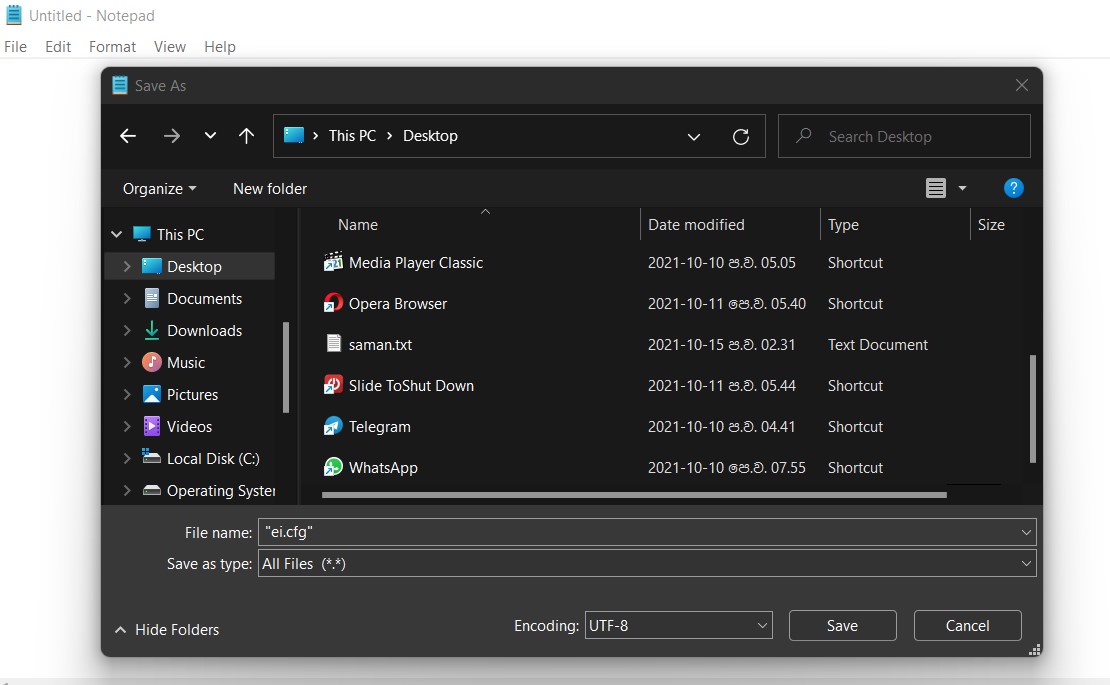This screenshot has height=685, width=1110.
Task: Click the WhatsApp shortcut icon
Action: click(x=333, y=467)
